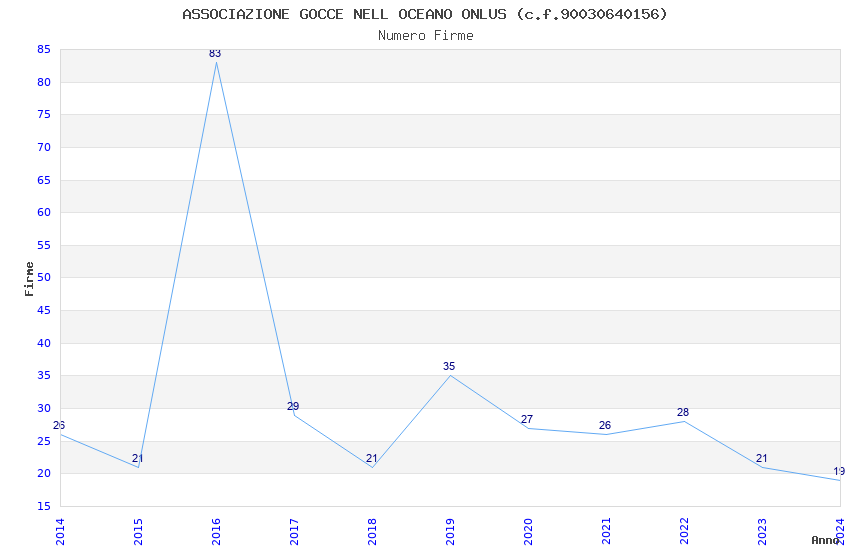Click y-axis tick value 75

pyautogui.click(x=44, y=114)
